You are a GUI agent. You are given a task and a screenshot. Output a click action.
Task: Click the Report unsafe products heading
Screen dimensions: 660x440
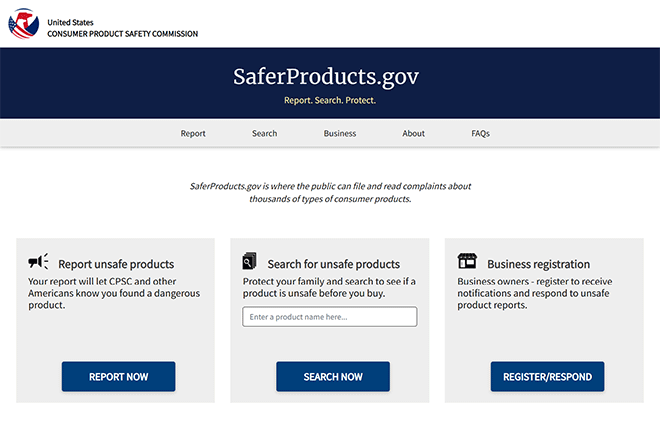[x=116, y=264]
